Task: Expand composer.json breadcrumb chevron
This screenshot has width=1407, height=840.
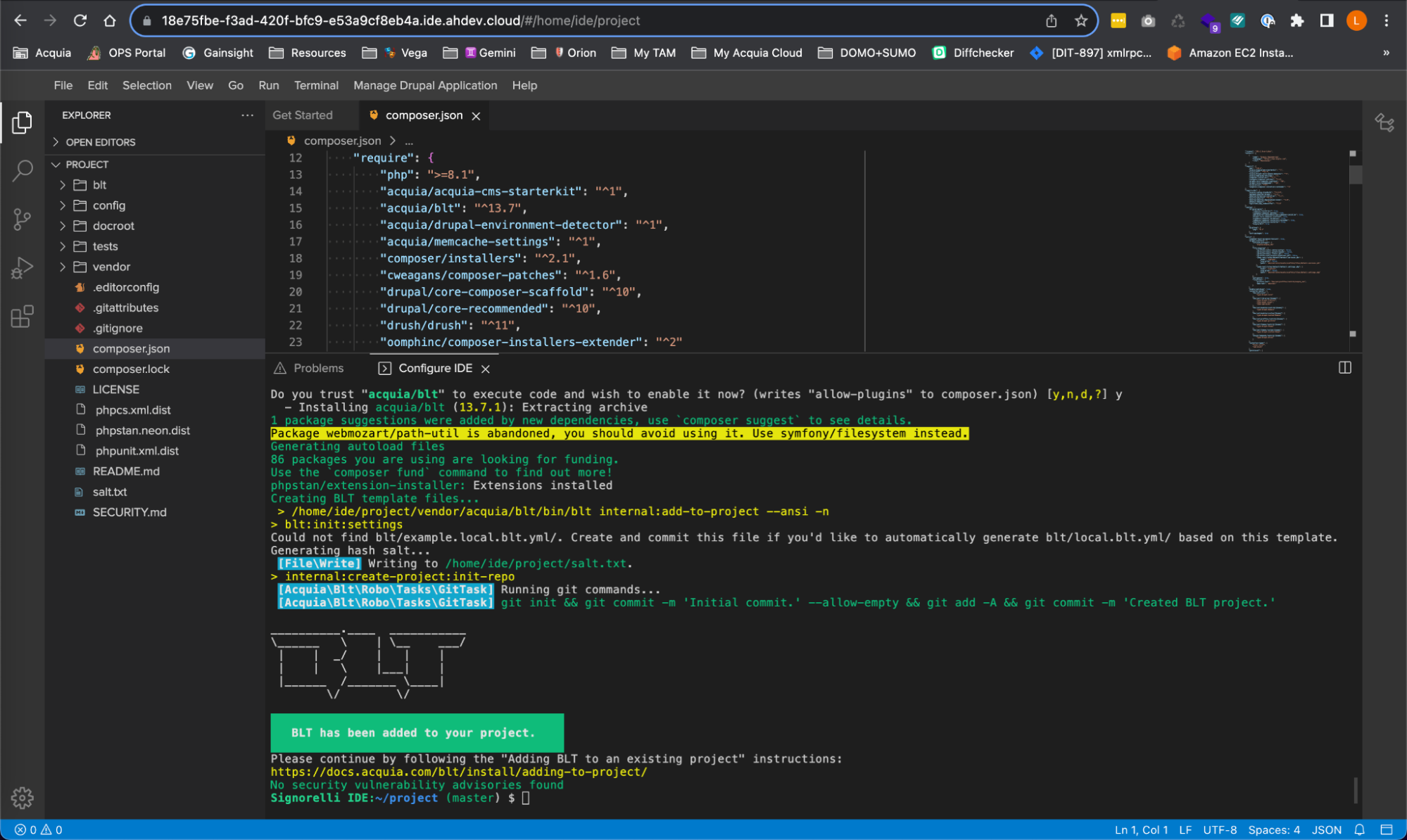Action: pos(393,141)
